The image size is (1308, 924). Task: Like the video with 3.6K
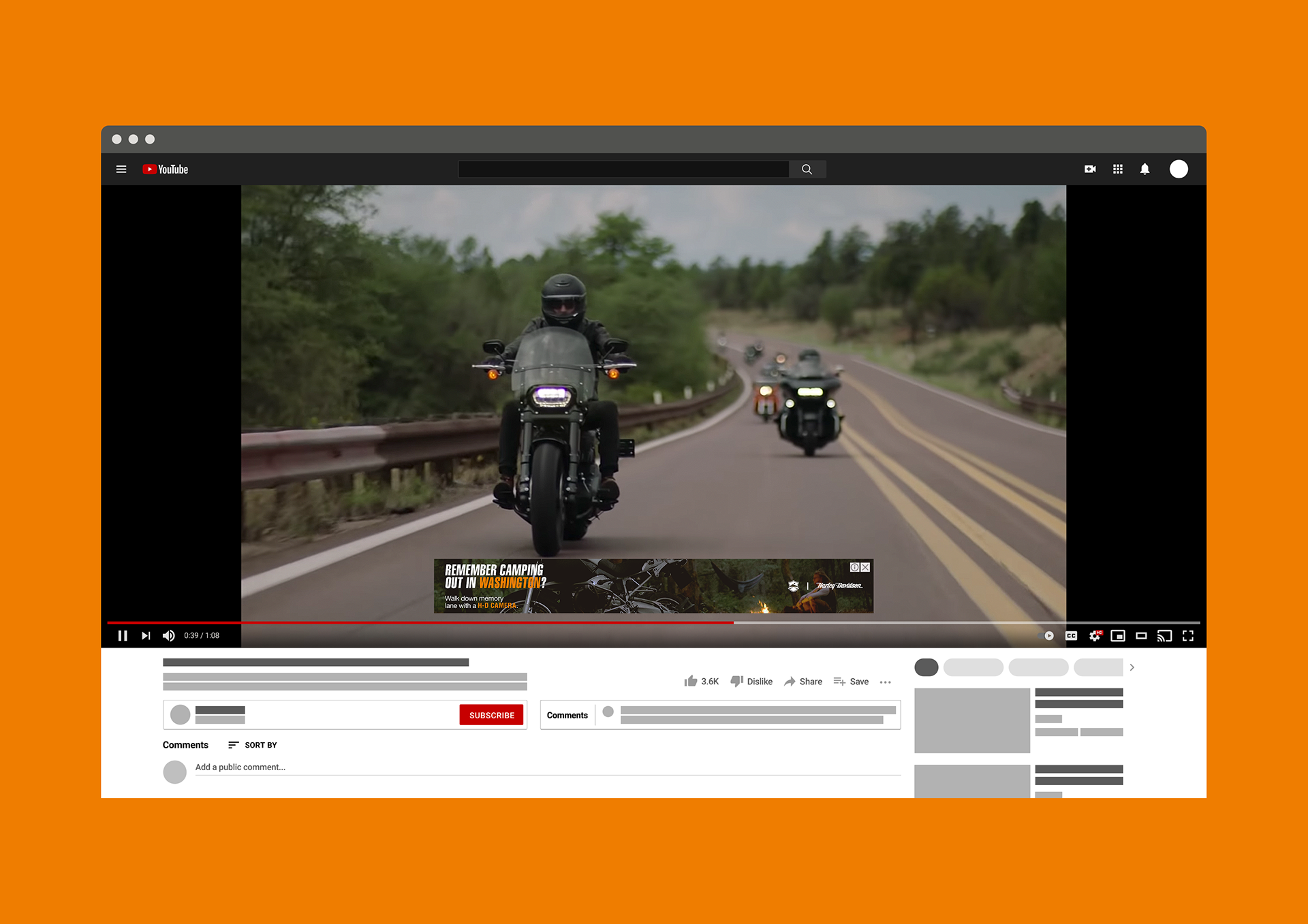(701, 681)
